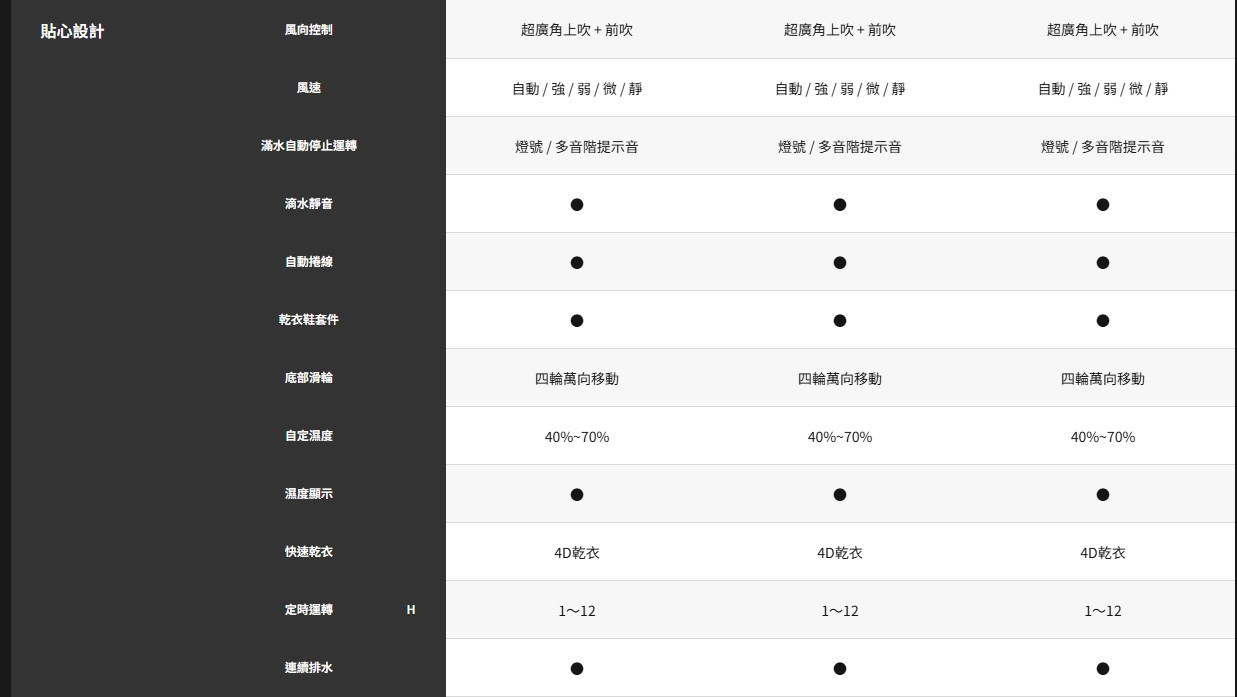The height and width of the screenshot is (697, 1237).
Task: Click the 底部滑輪 row label
Action: click(308, 378)
